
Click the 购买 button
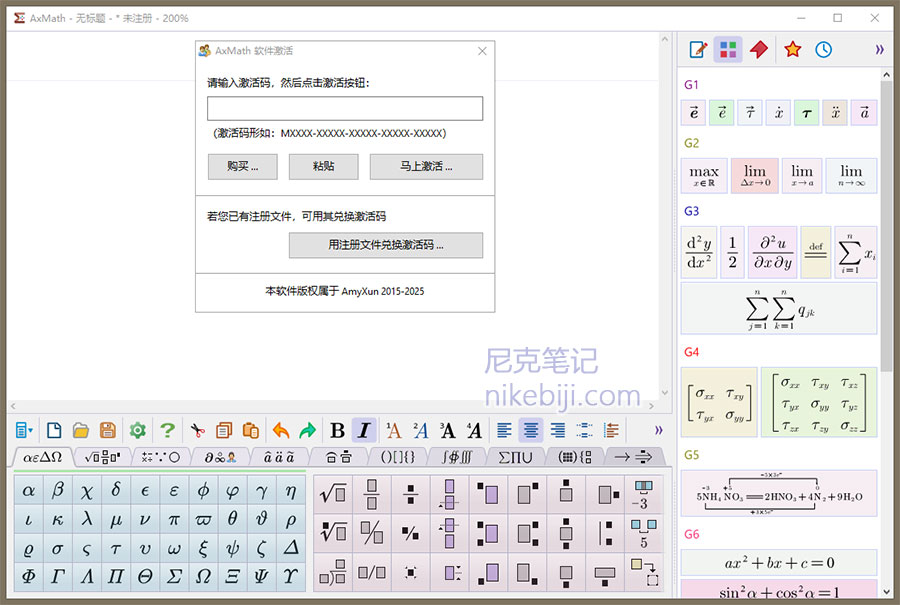tap(242, 166)
